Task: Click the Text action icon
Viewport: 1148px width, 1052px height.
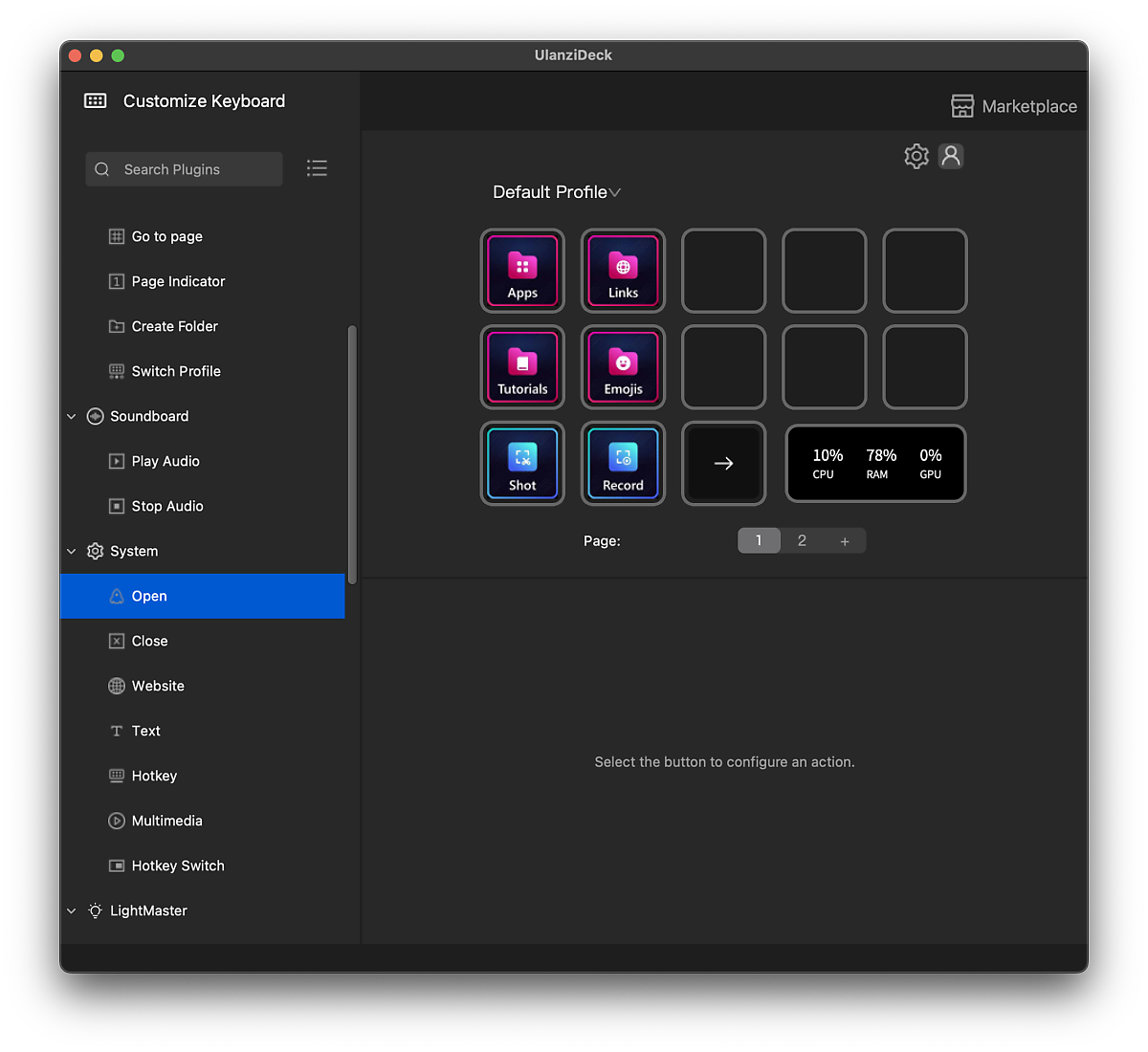Action: pos(117,731)
